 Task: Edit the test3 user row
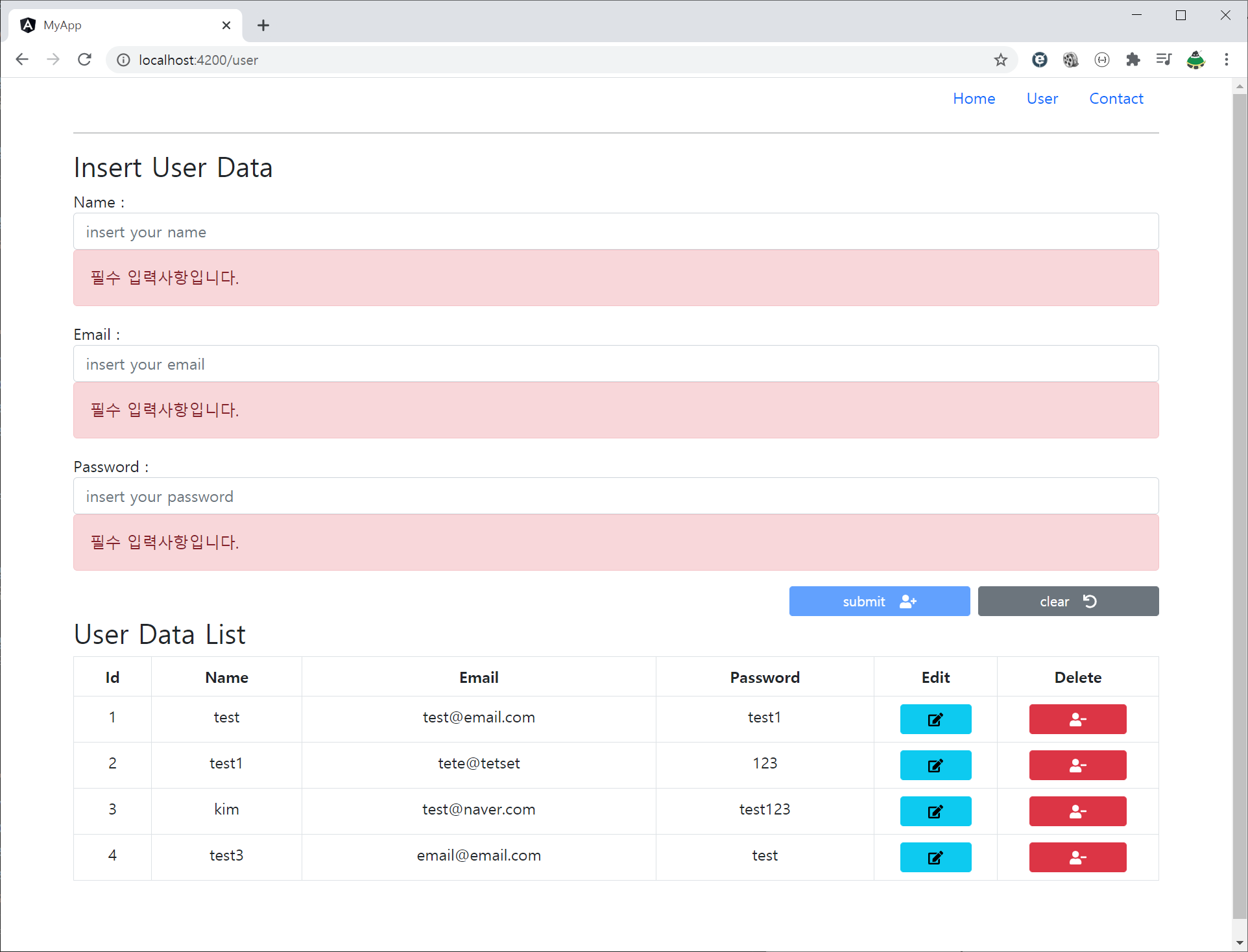pos(935,857)
